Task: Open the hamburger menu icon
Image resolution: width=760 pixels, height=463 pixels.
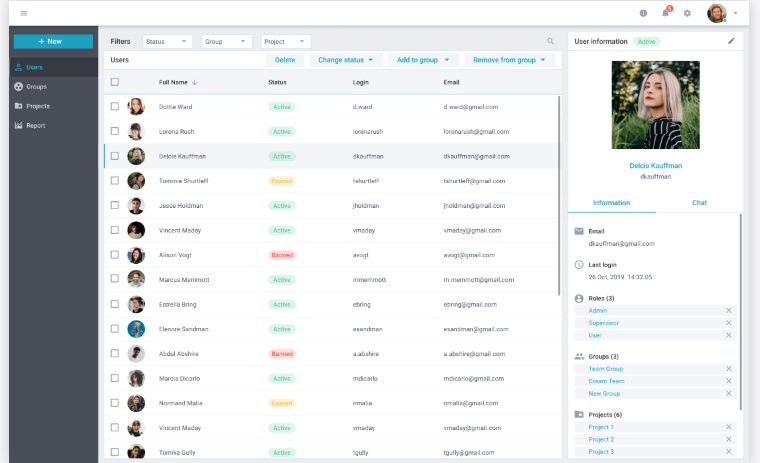Action: [23, 13]
